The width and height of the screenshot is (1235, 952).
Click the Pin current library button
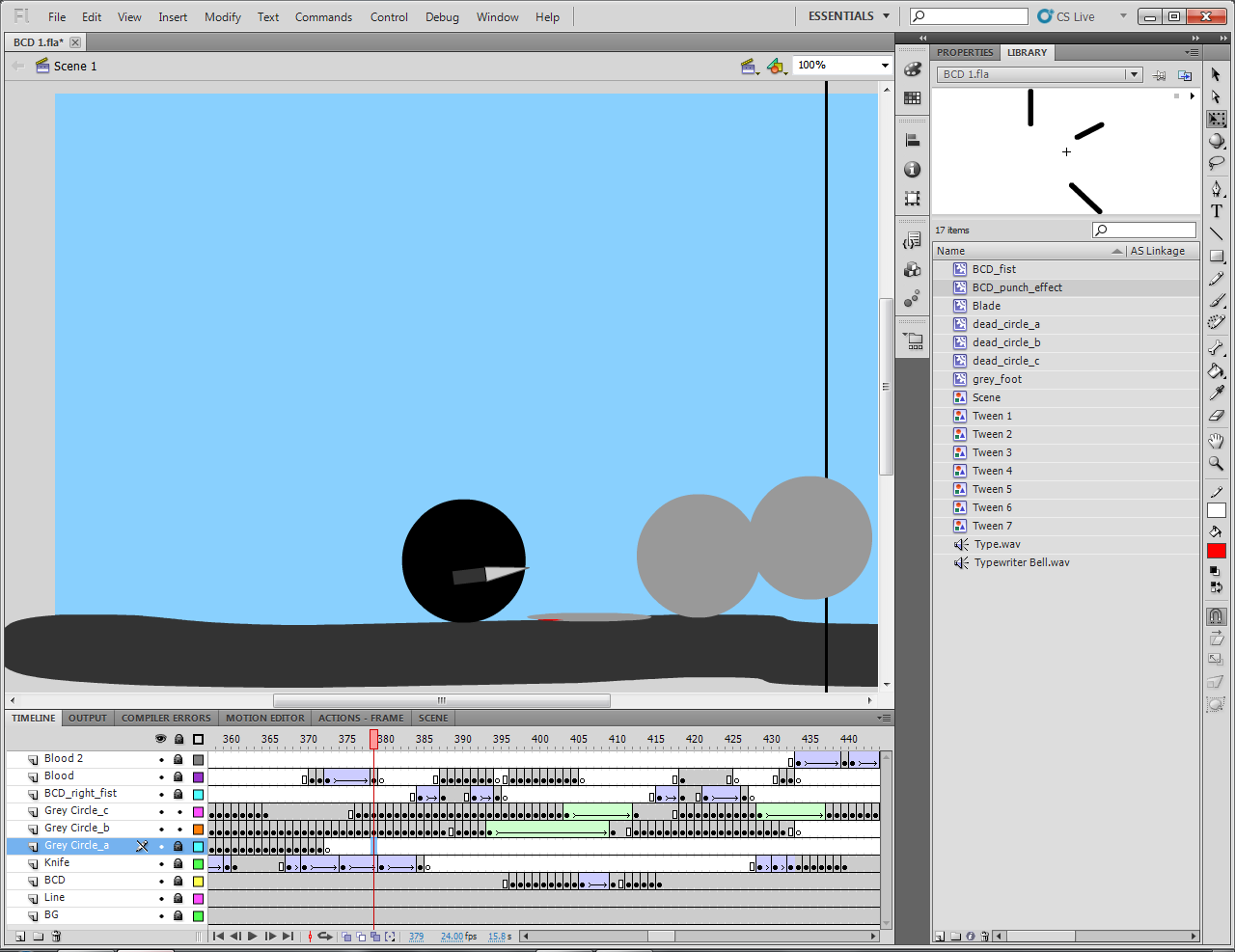click(1160, 74)
